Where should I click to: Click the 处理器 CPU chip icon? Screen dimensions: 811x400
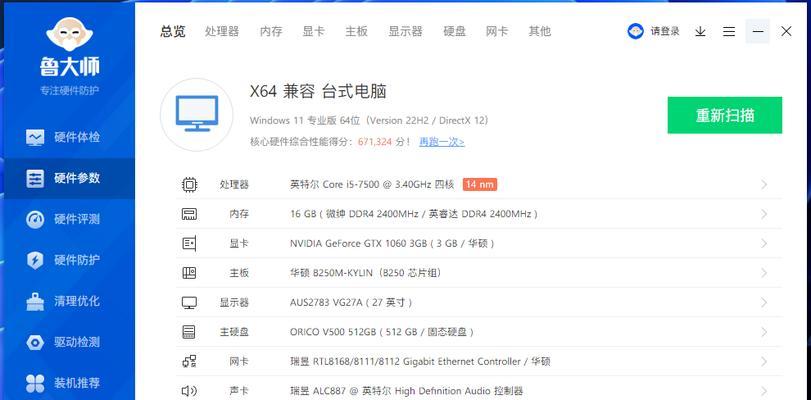189,185
